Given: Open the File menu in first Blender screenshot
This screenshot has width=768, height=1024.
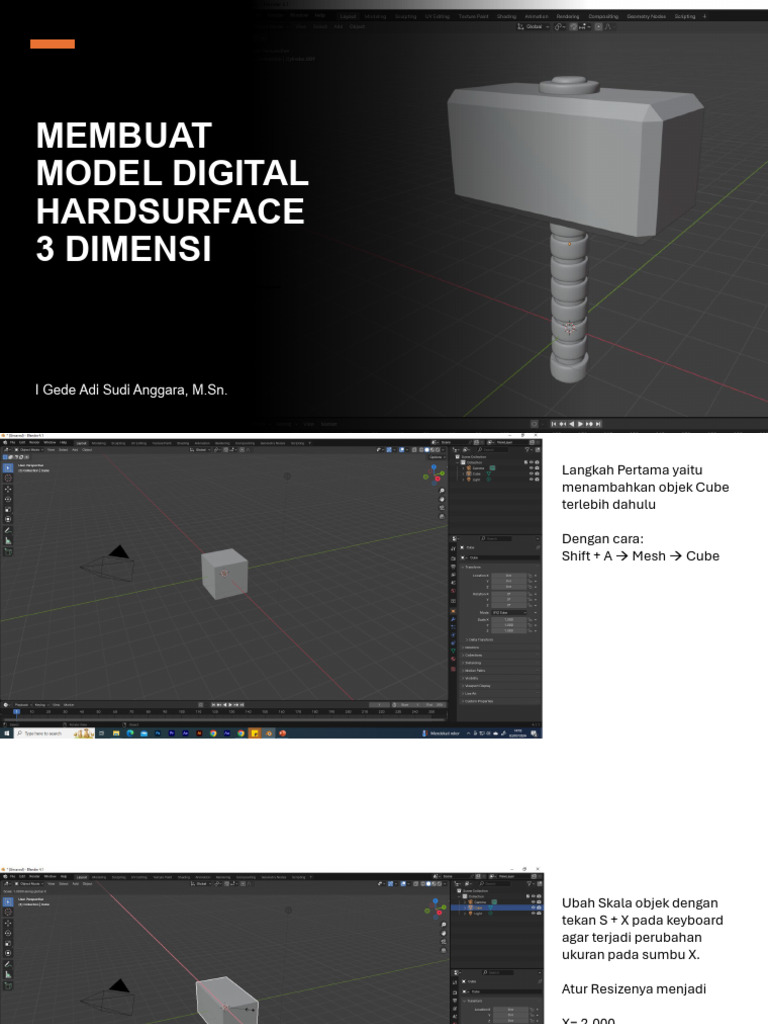Looking at the screenshot, I should [x=12, y=443].
